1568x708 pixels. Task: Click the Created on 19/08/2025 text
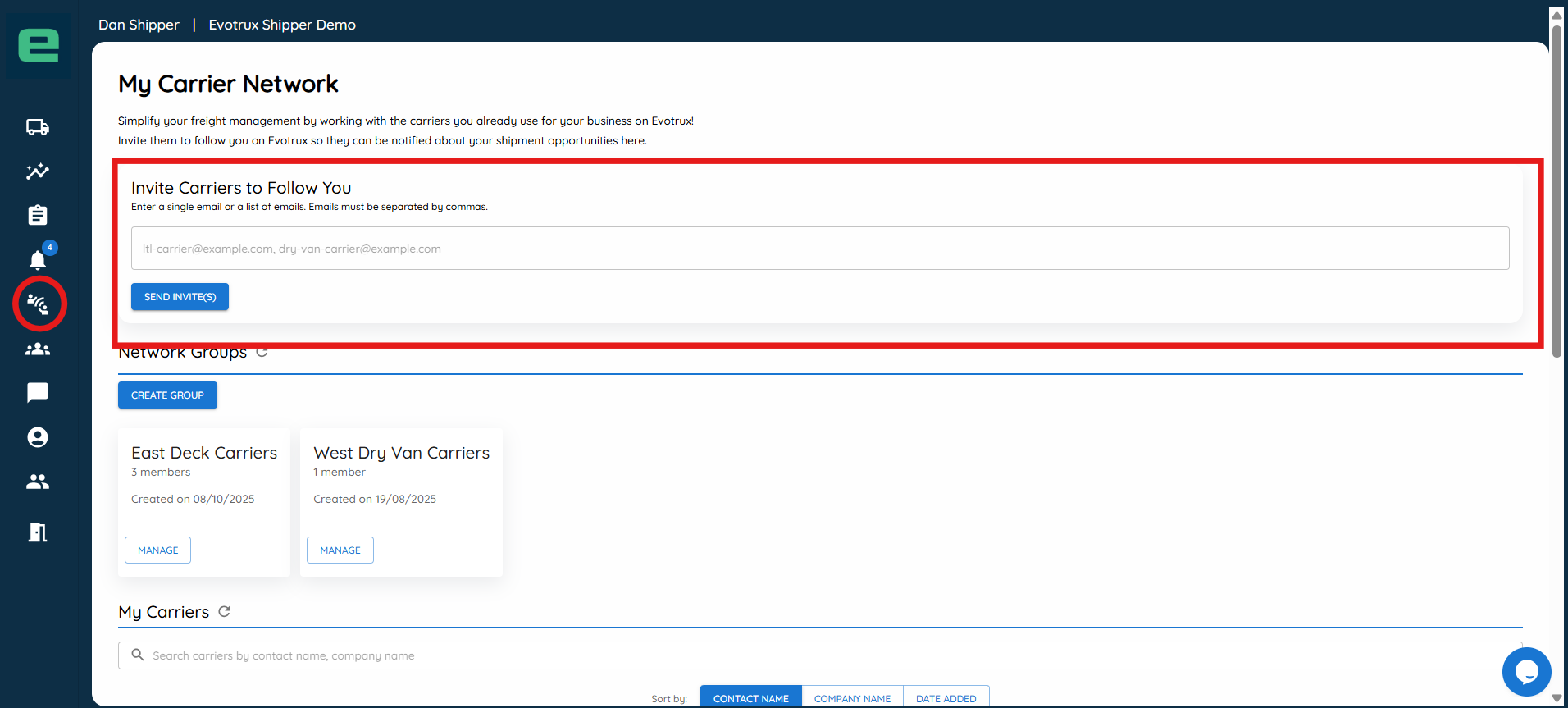(x=375, y=499)
